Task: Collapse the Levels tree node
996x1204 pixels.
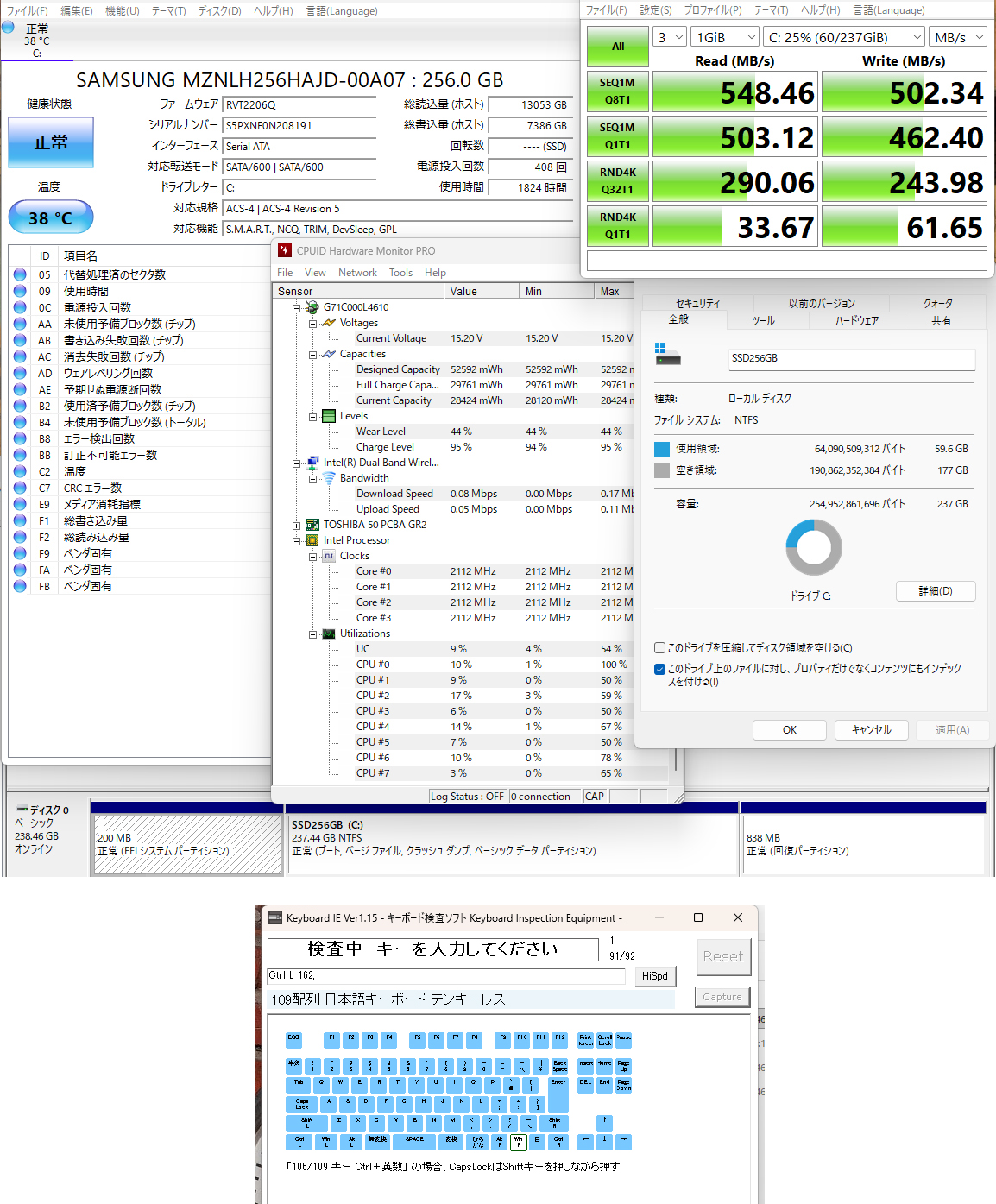Action: (312, 416)
